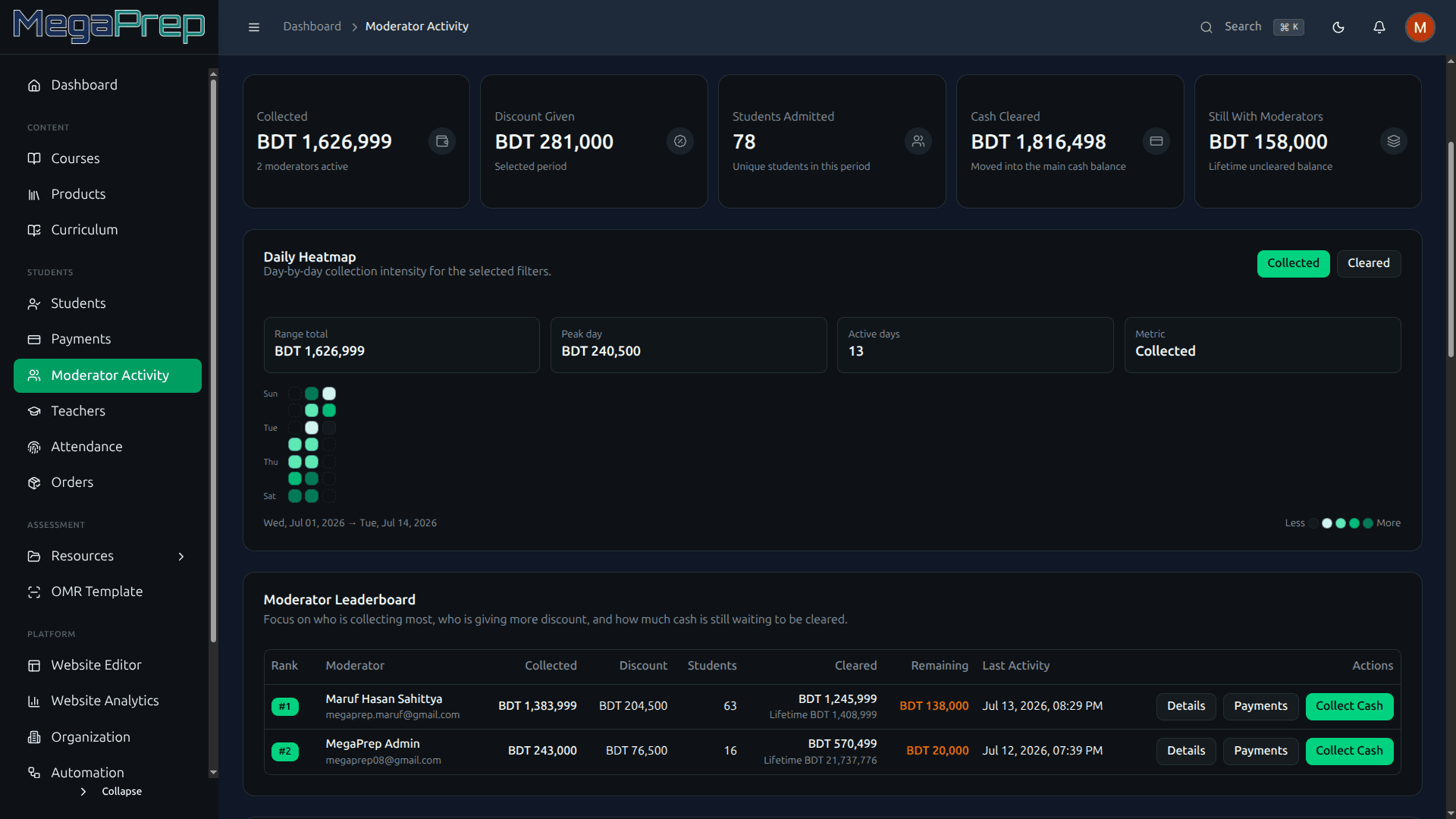This screenshot has width=1456, height=819.
Task: Click the Moderator column header
Action: coord(355,666)
